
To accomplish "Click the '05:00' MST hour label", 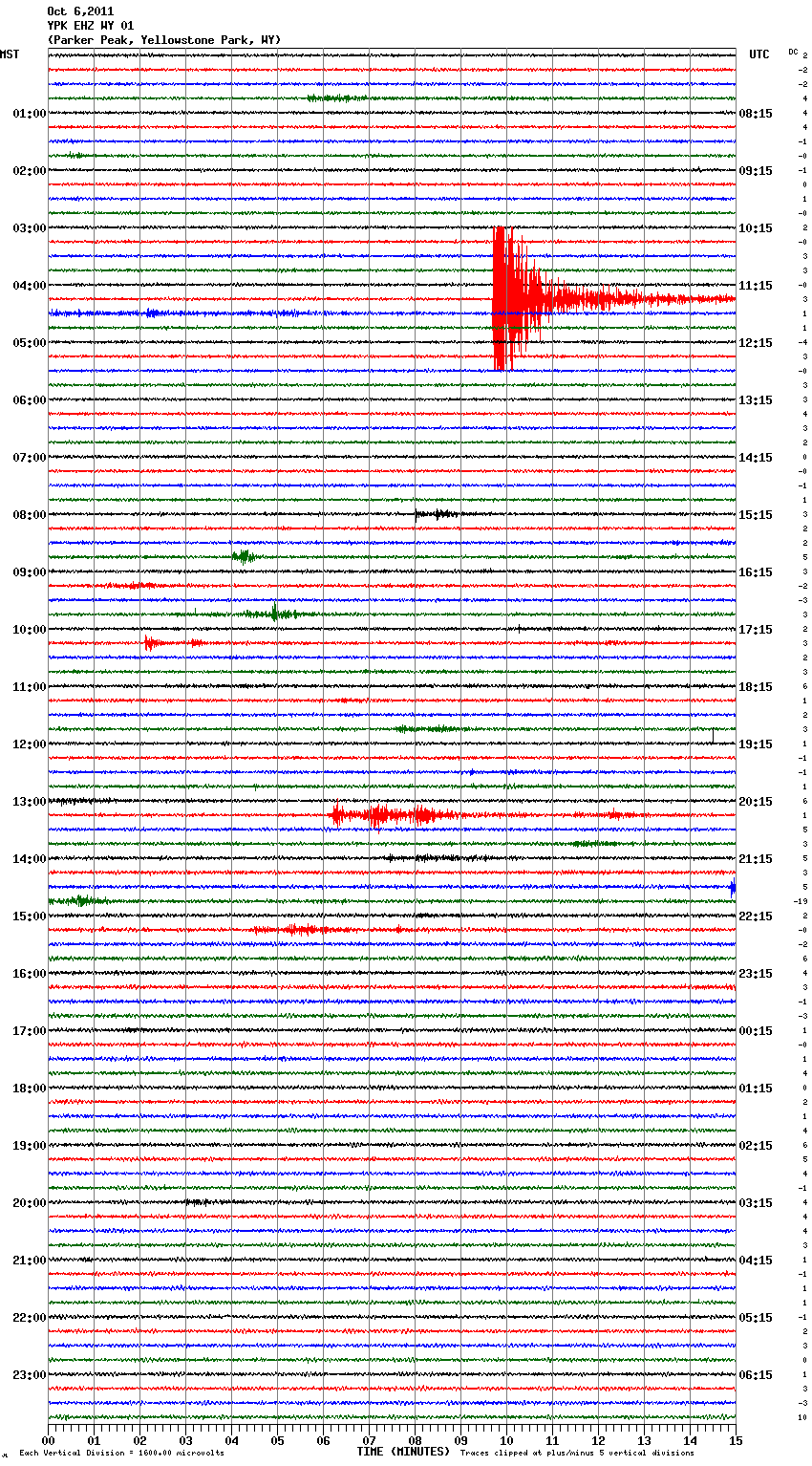I will [30, 343].
